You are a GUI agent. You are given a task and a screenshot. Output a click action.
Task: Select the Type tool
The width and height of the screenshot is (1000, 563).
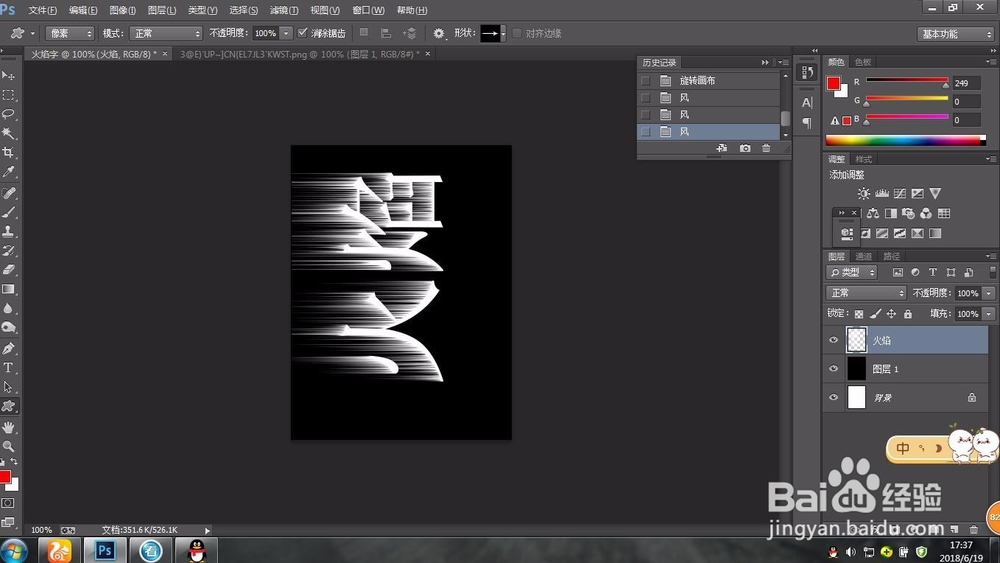[x=8, y=367]
